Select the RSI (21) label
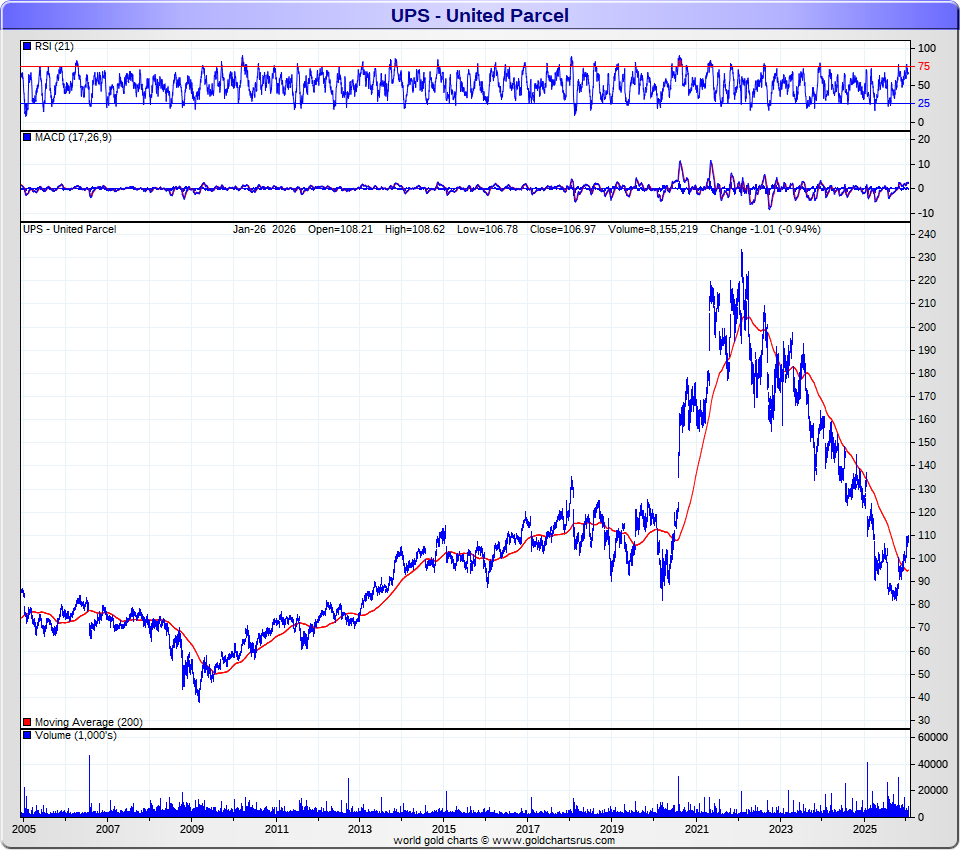 (54, 47)
